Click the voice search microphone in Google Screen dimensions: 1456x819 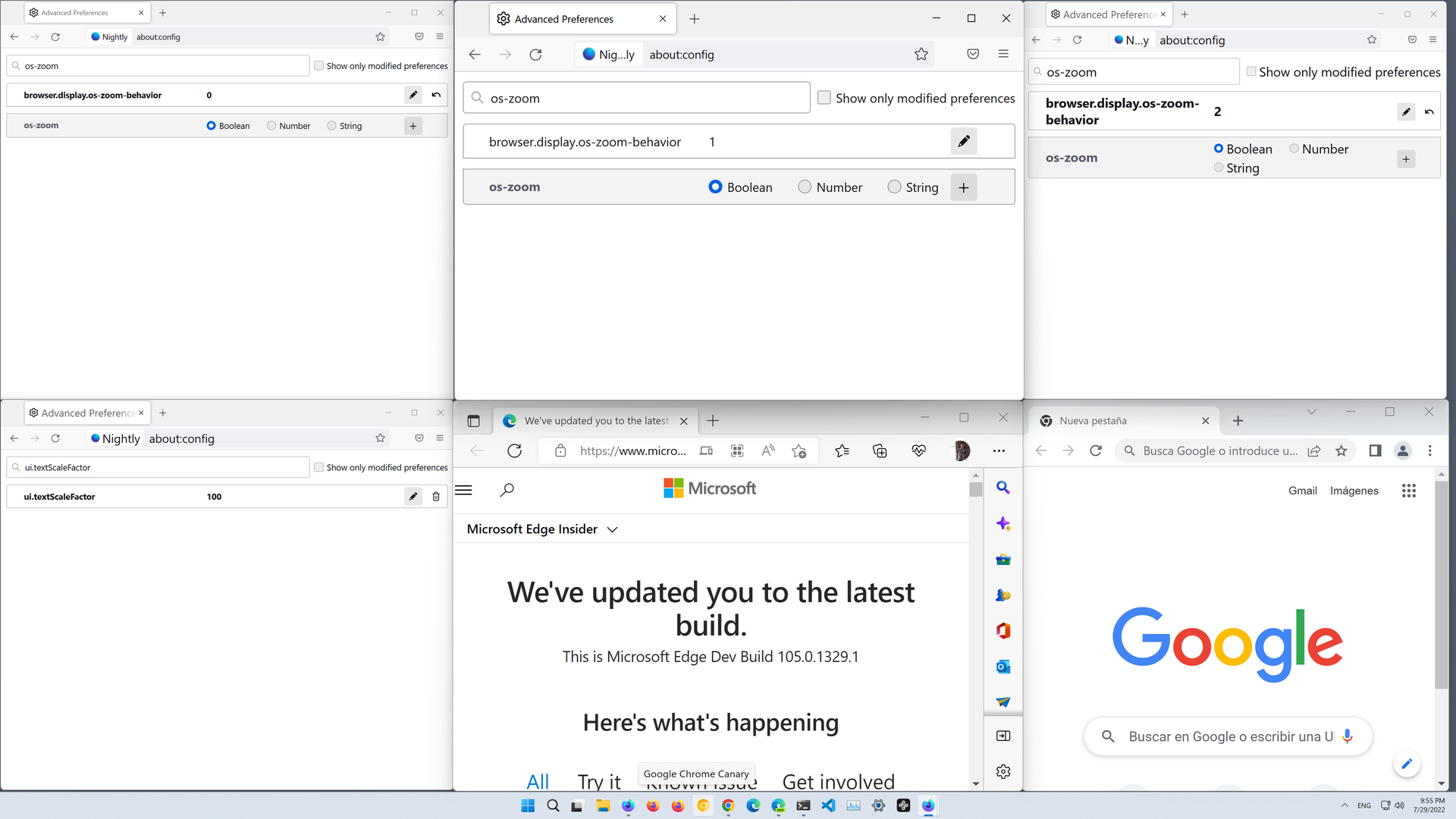coord(1347,736)
